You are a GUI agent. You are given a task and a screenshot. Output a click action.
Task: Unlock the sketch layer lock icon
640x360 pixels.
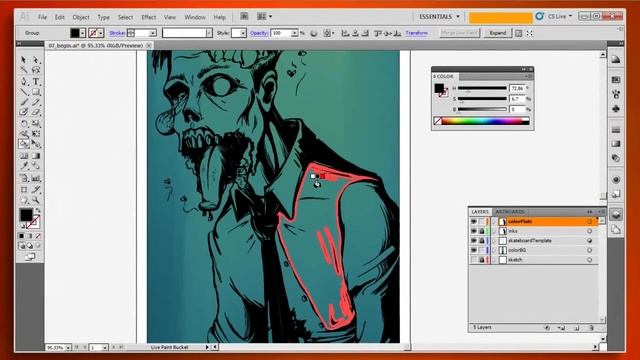point(482,260)
